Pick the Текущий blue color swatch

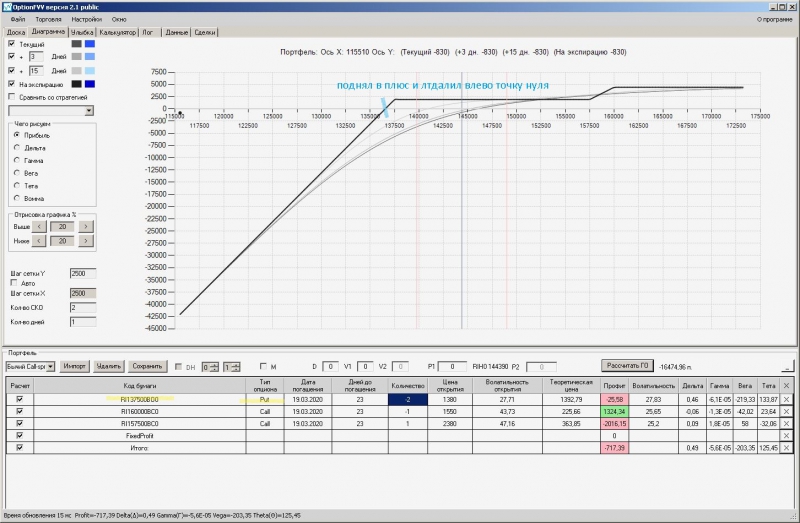pos(90,44)
